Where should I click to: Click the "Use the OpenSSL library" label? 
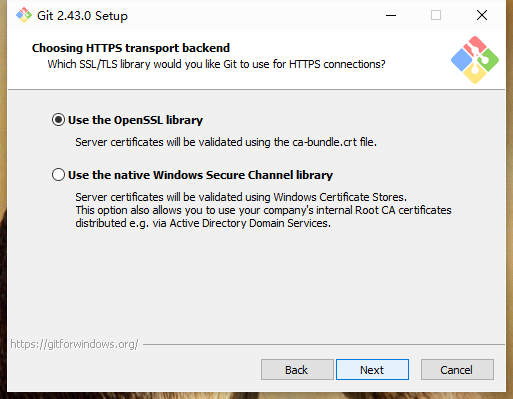click(135, 120)
